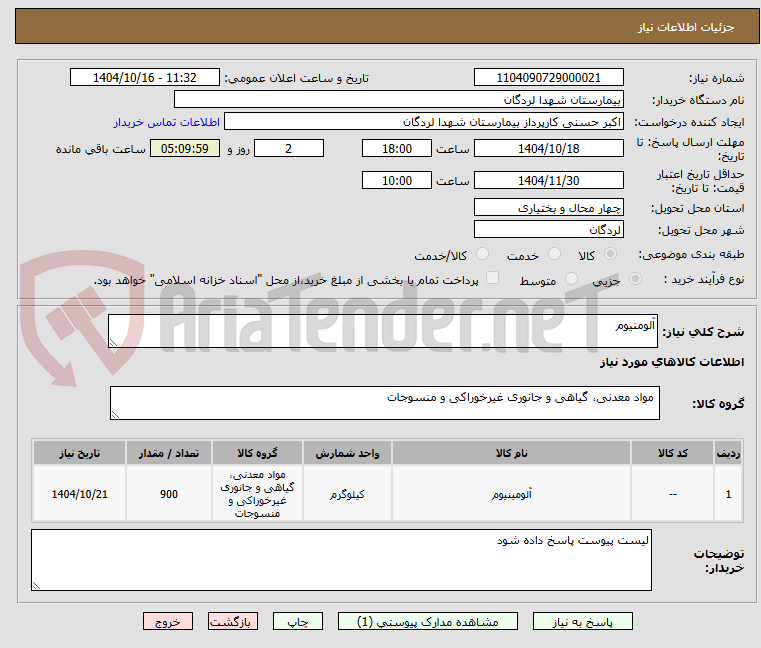
Task: Click the خروج exit button
Action: click(168, 621)
